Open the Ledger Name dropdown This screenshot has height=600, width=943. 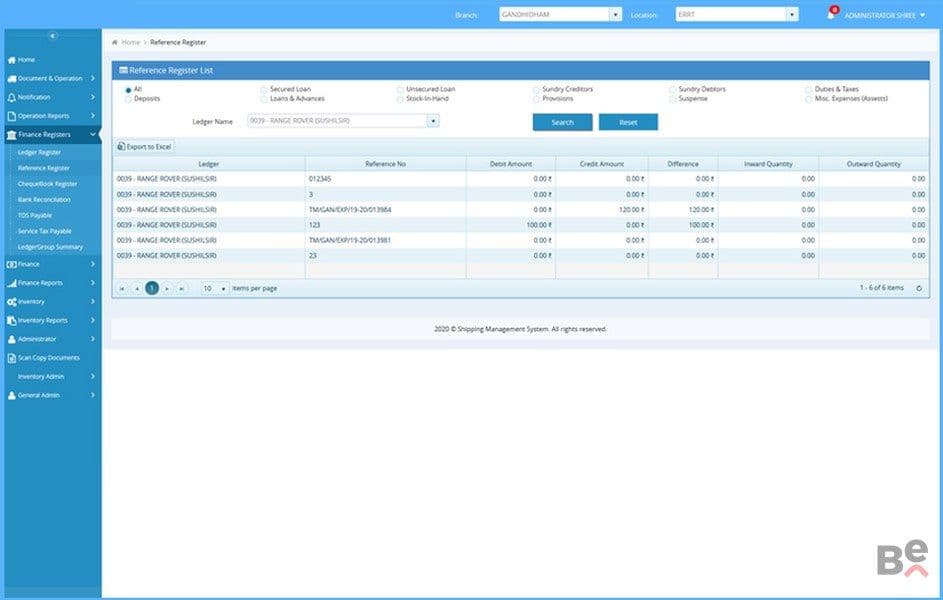coord(433,121)
